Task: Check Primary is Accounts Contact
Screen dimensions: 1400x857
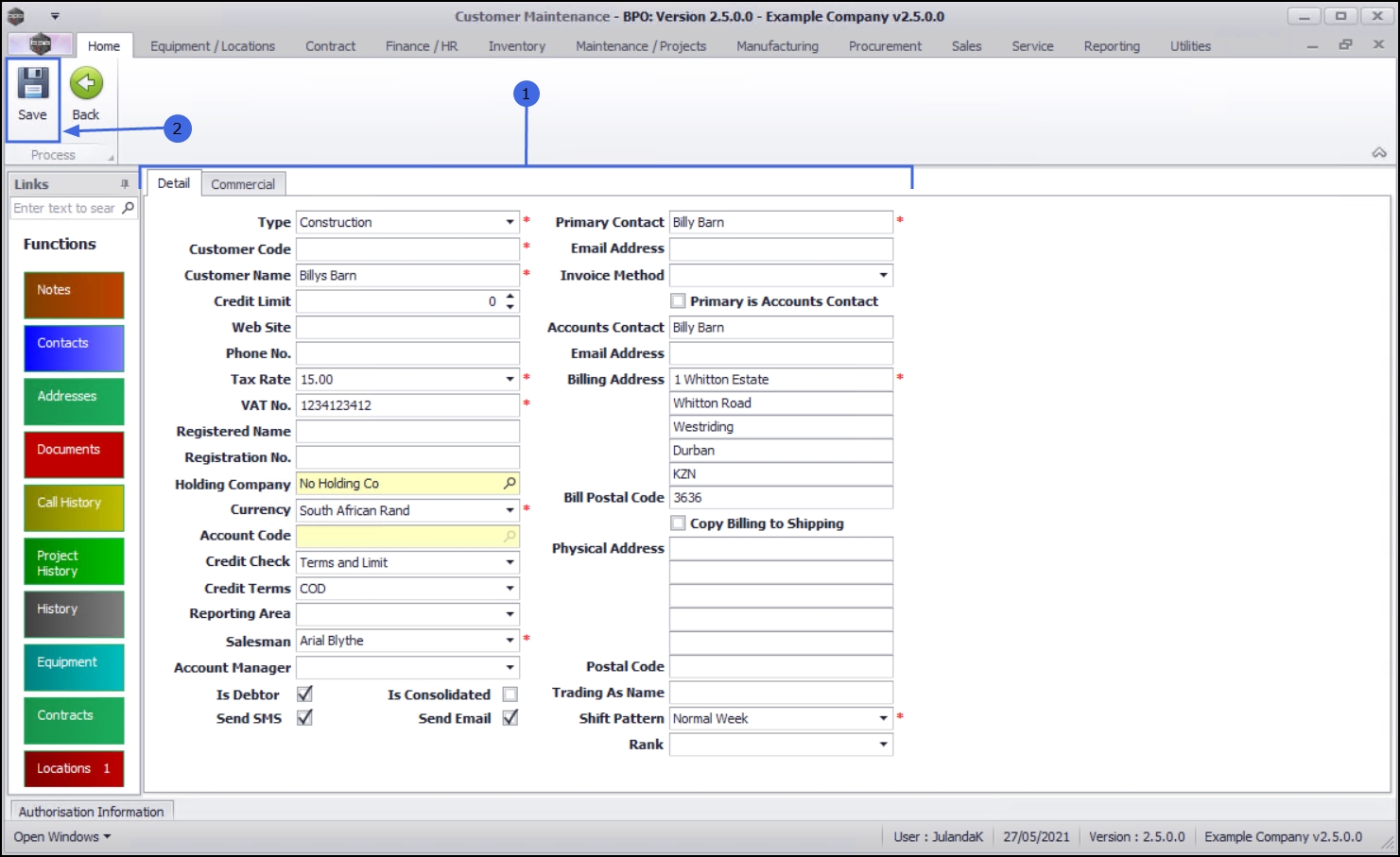Action: (678, 301)
